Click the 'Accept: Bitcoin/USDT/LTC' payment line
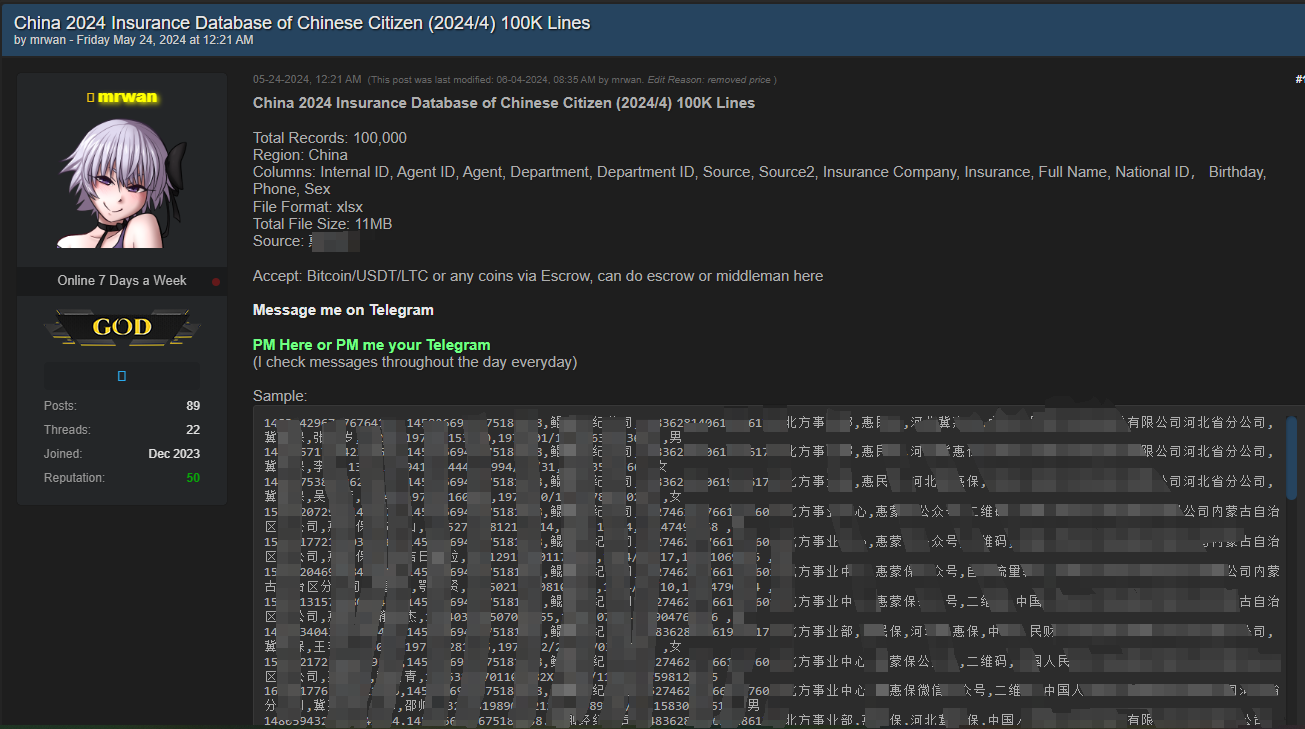 point(538,276)
